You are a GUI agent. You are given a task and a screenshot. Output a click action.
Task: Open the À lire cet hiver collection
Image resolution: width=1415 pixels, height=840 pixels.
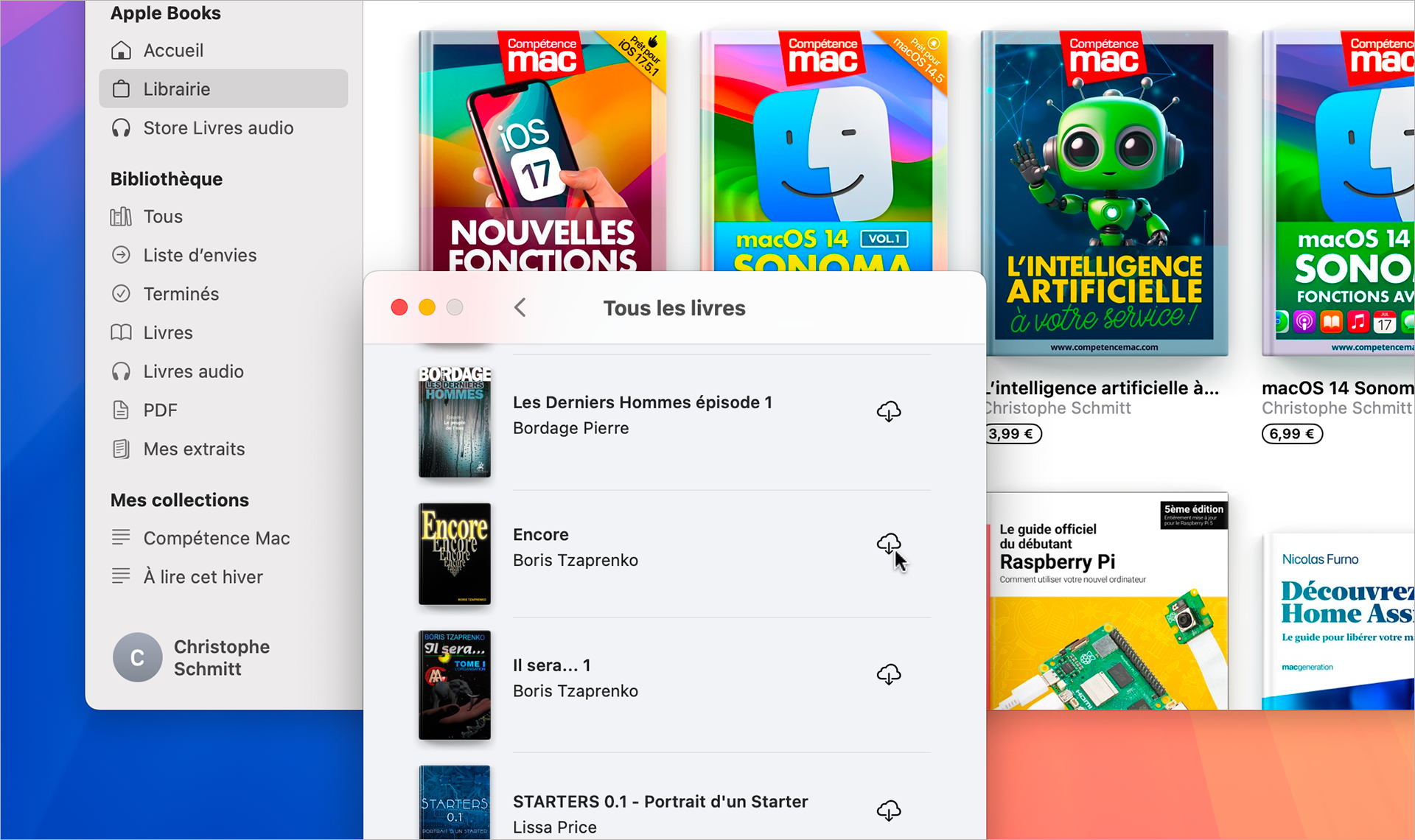(x=223, y=577)
